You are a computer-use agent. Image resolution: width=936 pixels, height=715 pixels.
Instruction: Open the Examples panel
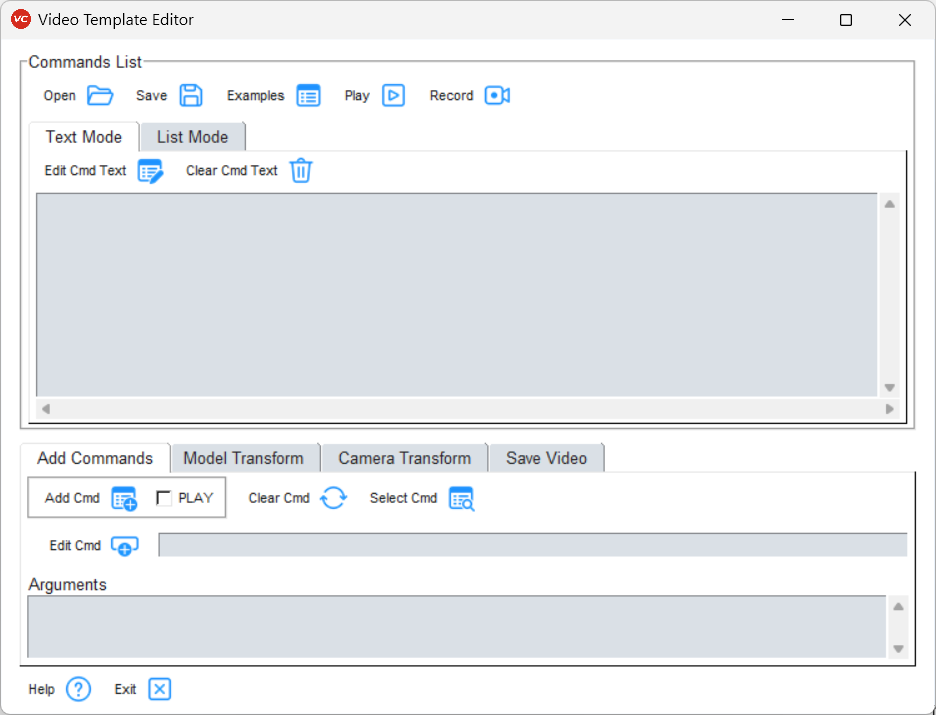308,95
